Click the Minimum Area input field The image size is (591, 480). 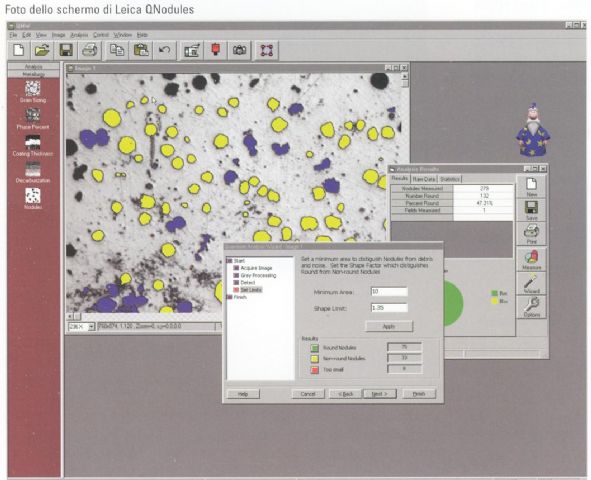pyautogui.click(x=389, y=291)
